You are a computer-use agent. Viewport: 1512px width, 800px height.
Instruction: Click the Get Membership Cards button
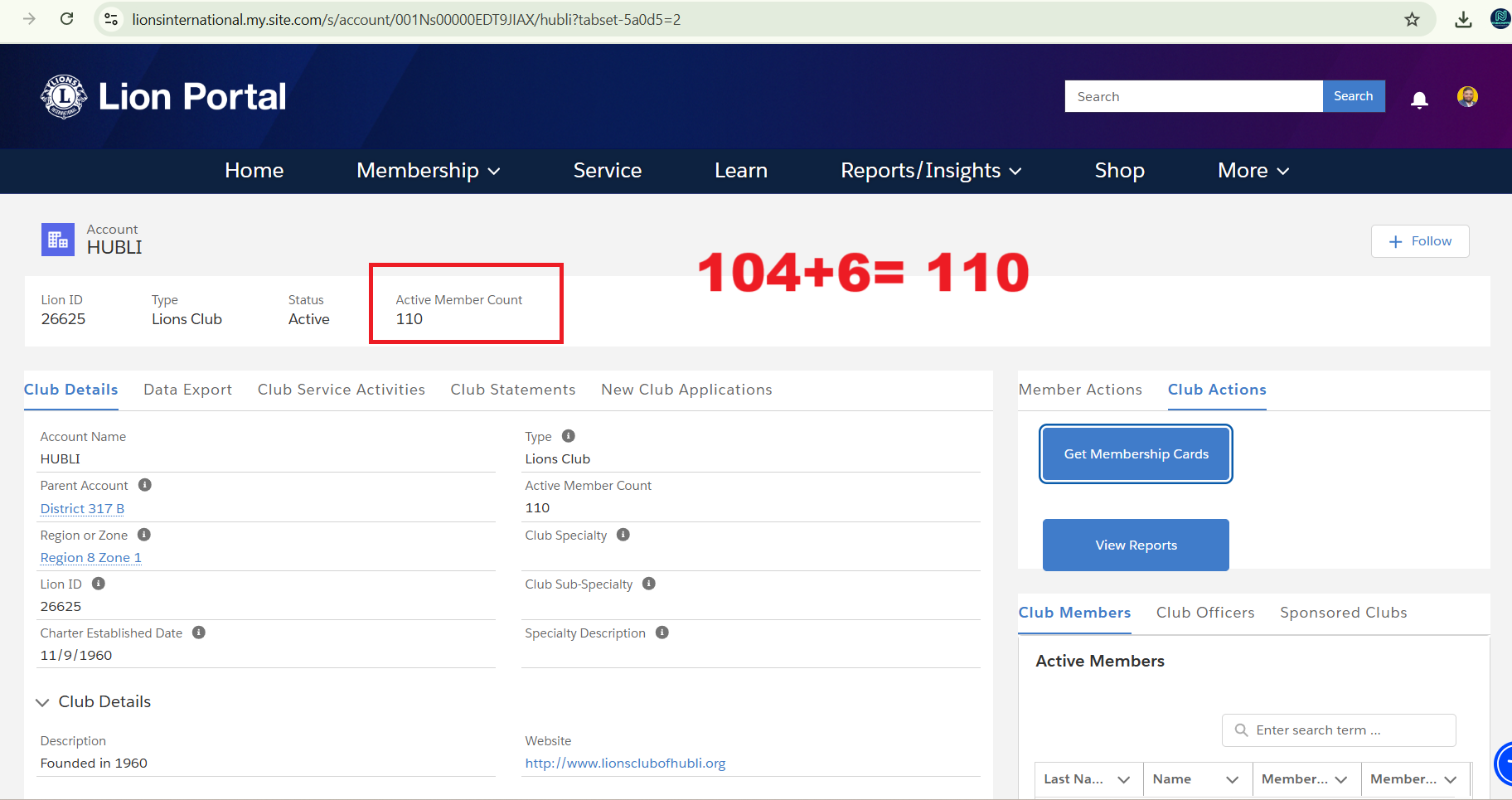point(1136,454)
